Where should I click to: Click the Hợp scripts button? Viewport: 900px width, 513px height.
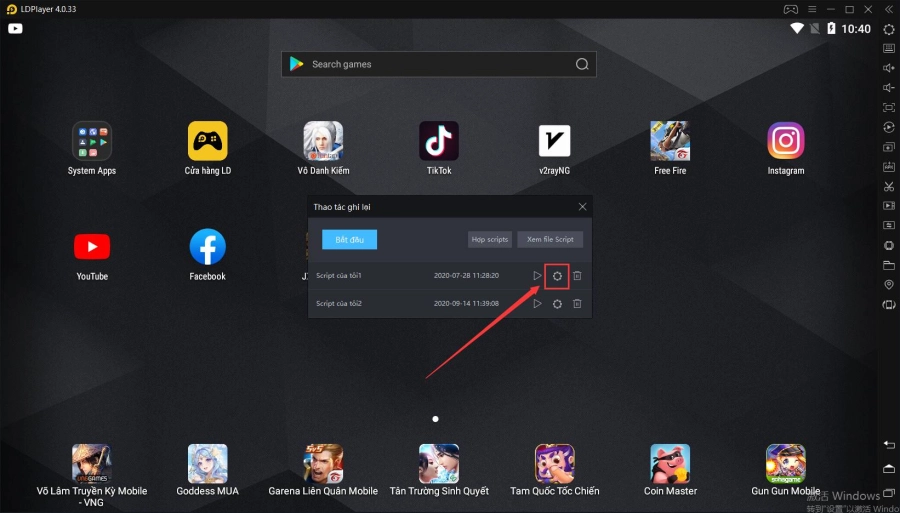(490, 240)
